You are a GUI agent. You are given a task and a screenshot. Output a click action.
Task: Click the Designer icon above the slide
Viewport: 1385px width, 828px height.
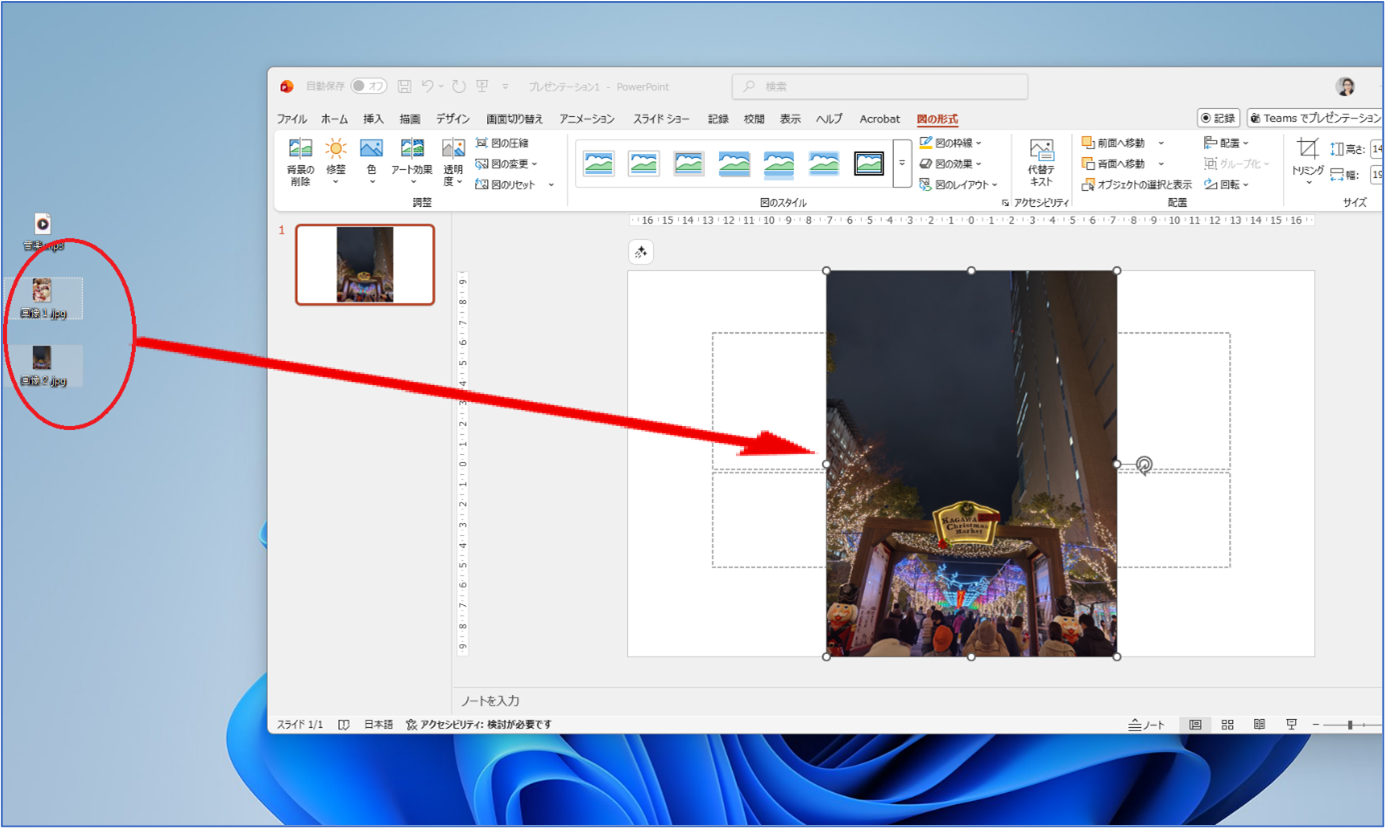641,253
